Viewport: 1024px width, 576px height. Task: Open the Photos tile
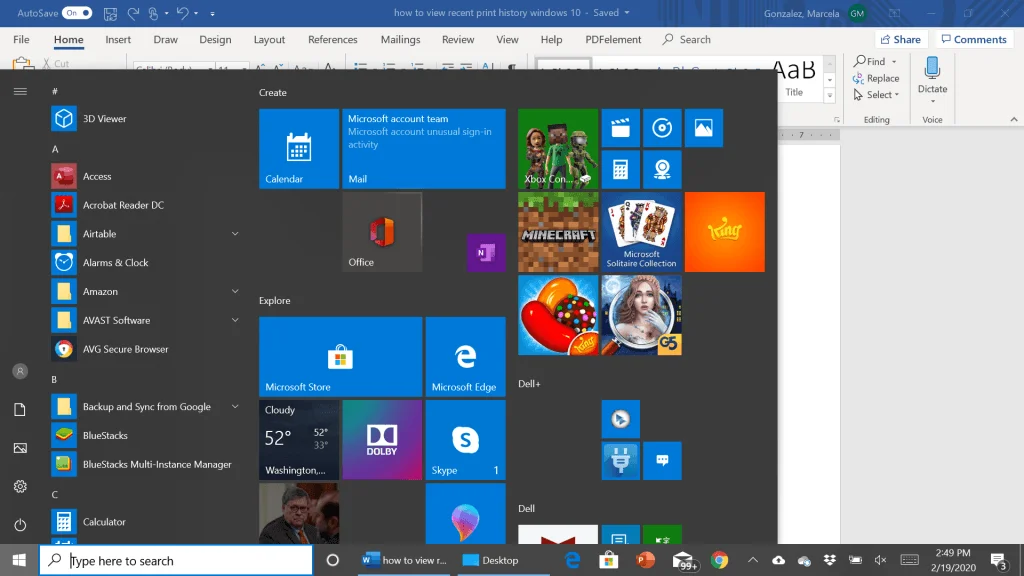[x=704, y=128]
